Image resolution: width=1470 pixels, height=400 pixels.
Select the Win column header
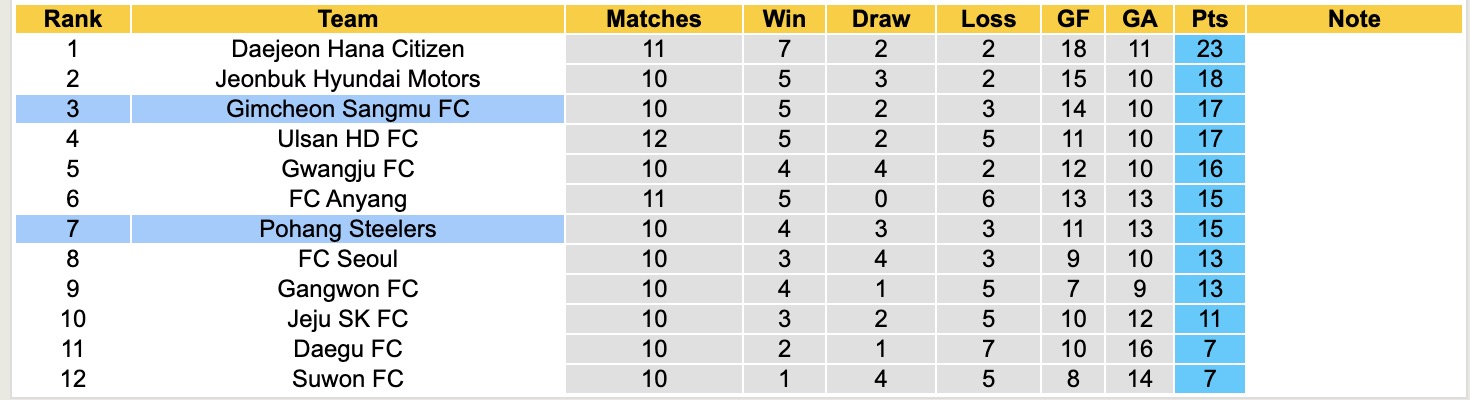(x=784, y=19)
